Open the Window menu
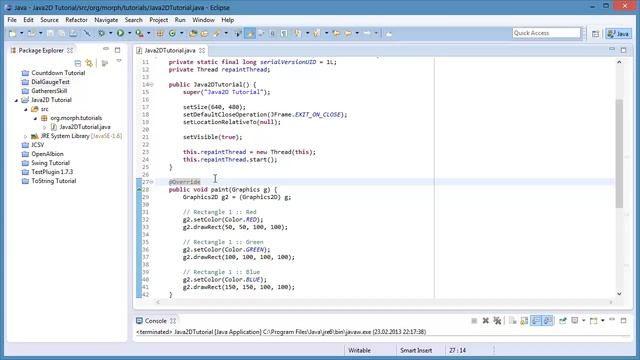This screenshot has width=640, height=360. pos(203,20)
